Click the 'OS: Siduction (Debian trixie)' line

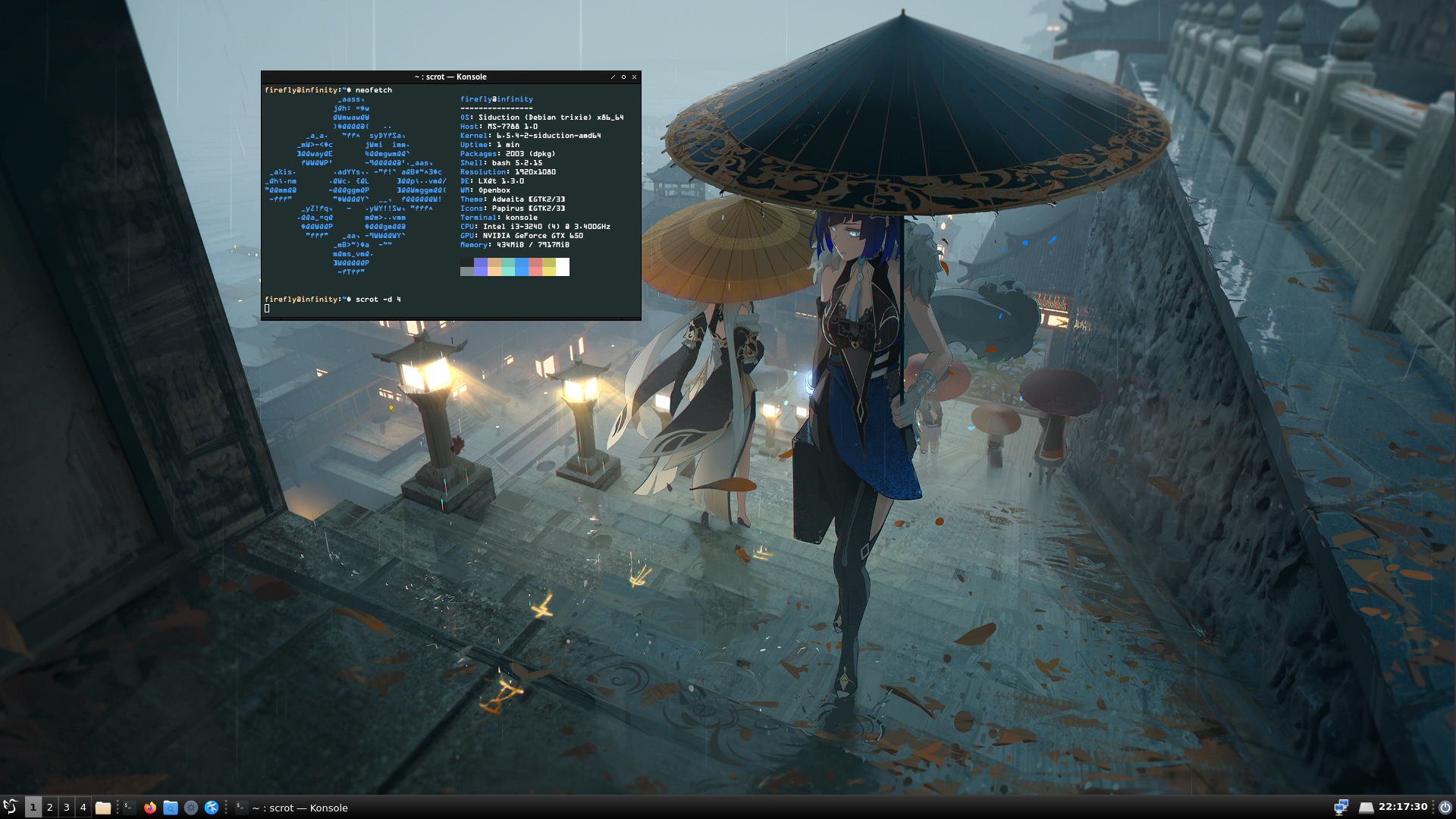point(541,118)
